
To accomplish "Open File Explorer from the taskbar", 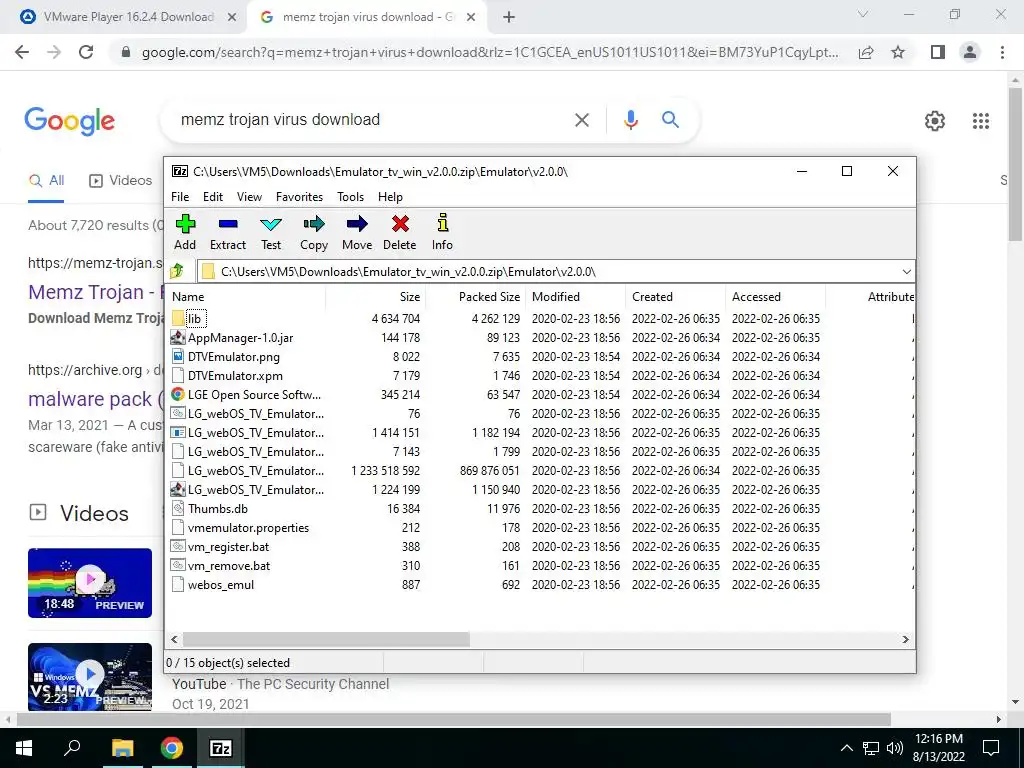I will (x=122, y=748).
